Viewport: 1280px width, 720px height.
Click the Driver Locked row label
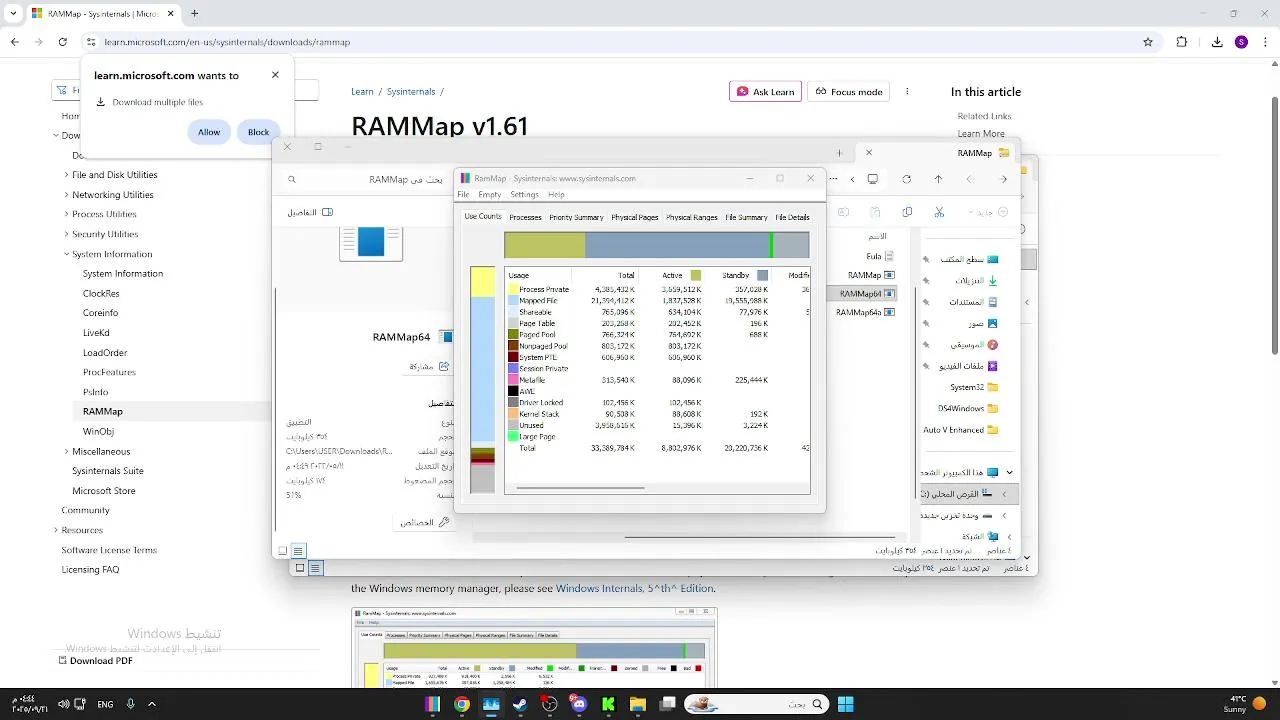(541, 402)
